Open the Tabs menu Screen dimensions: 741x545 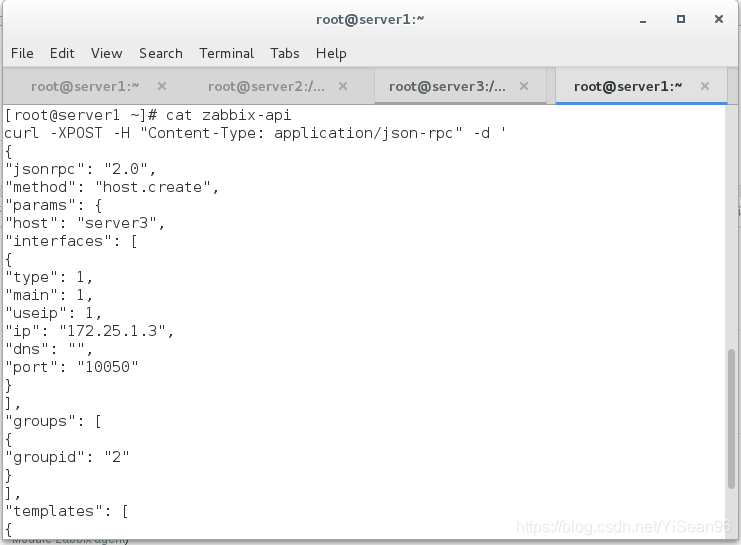pyautogui.click(x=285, y=53)
